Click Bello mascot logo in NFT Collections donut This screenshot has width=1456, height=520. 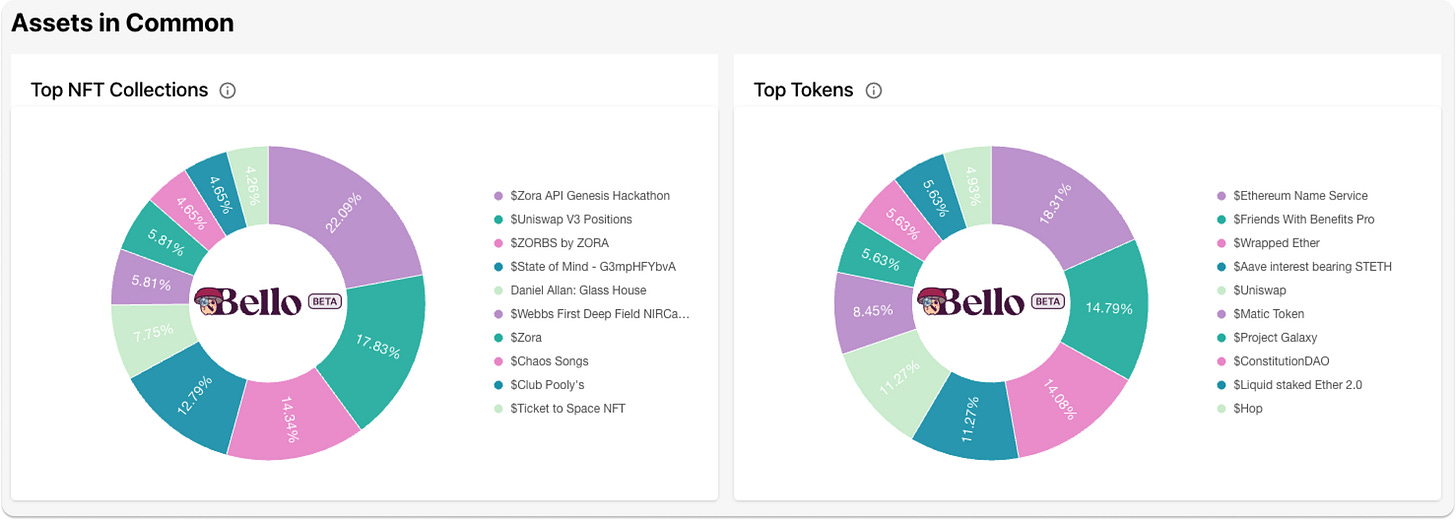209,301
